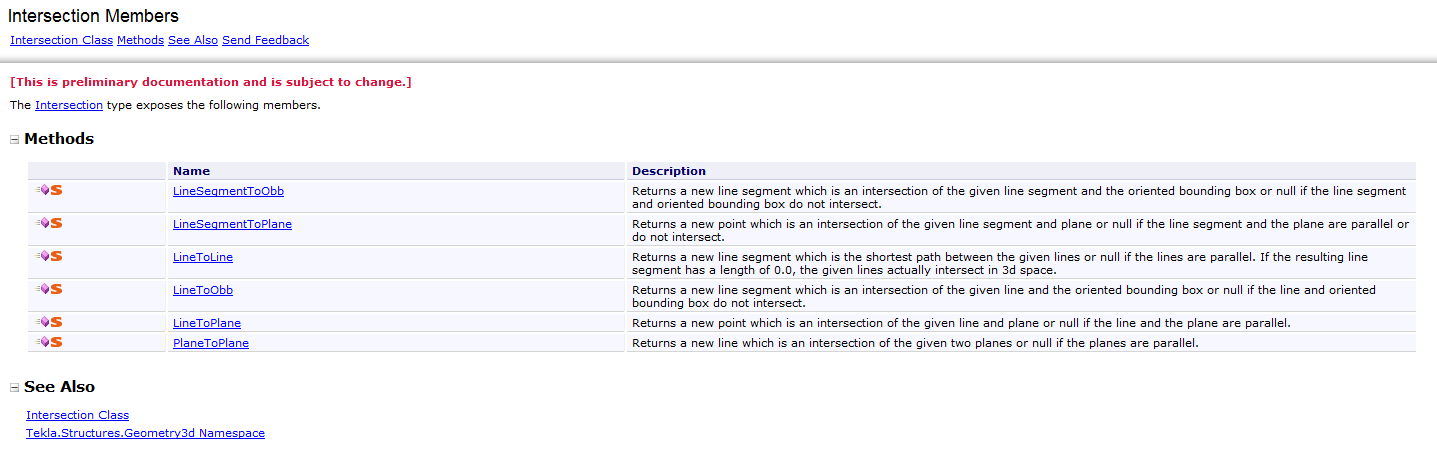Open the LineSegmentToObb method page

228,191
